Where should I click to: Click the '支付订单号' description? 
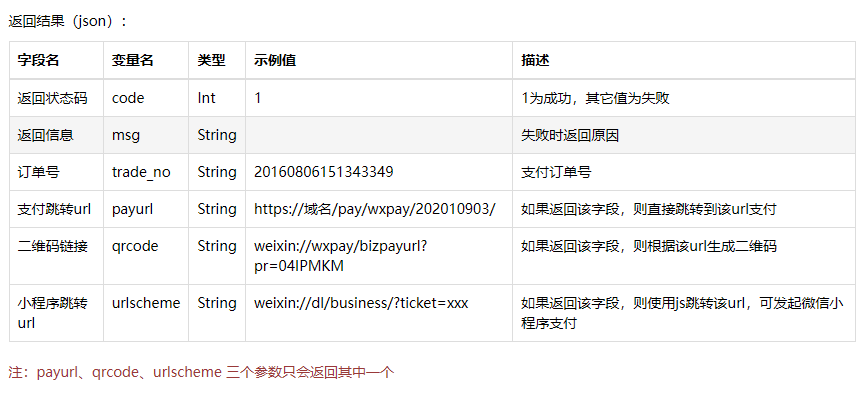click(556, 172)
